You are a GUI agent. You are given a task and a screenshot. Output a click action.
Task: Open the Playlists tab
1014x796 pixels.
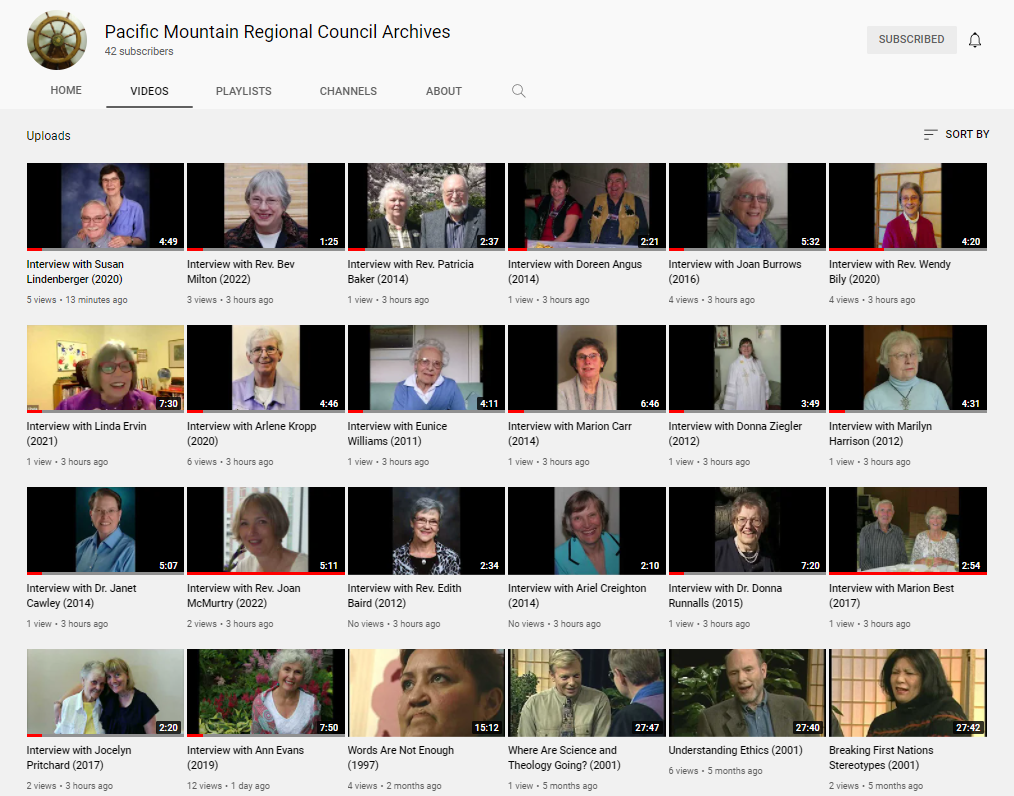(244, 91)
